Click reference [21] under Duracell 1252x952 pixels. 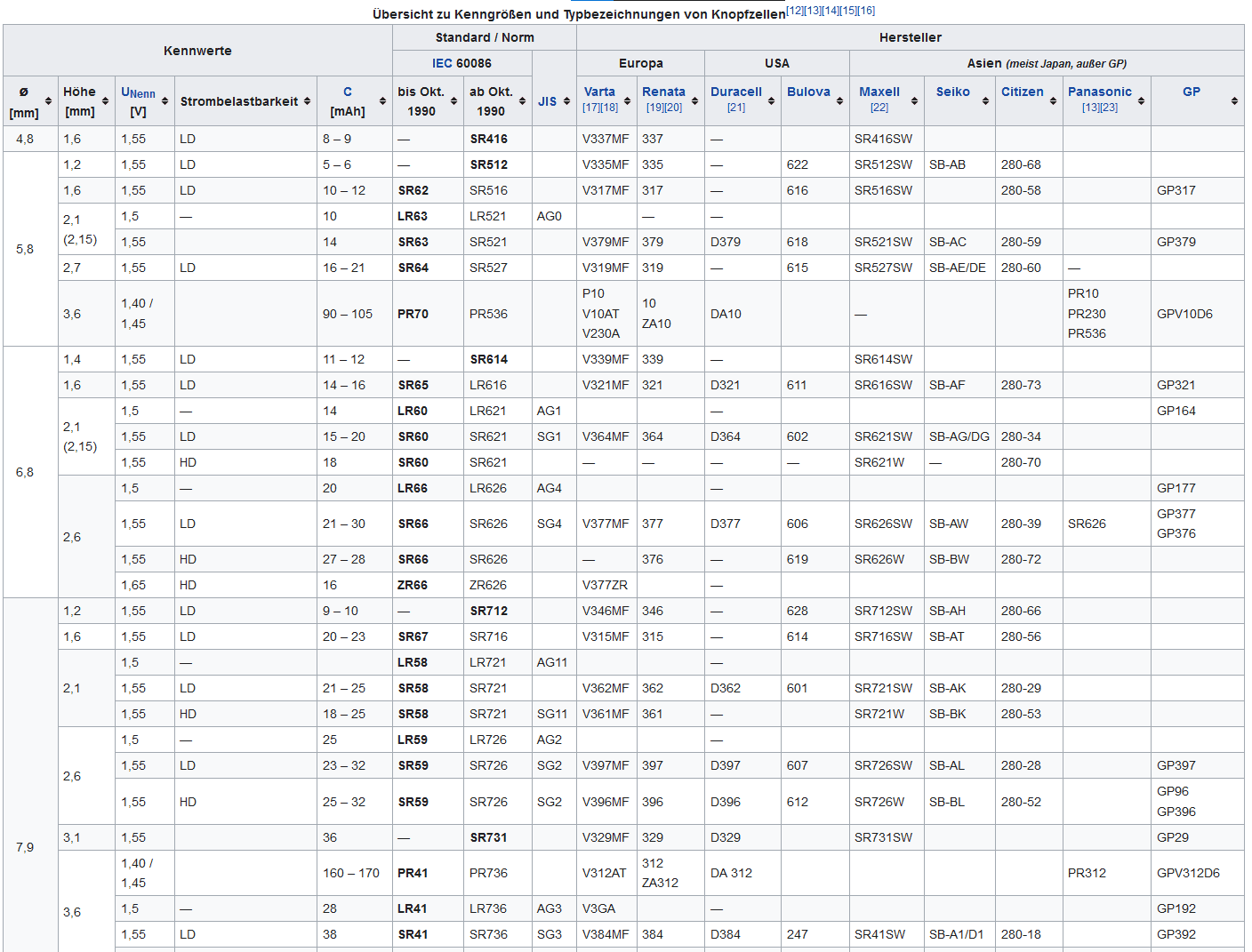tap(735, 108)
